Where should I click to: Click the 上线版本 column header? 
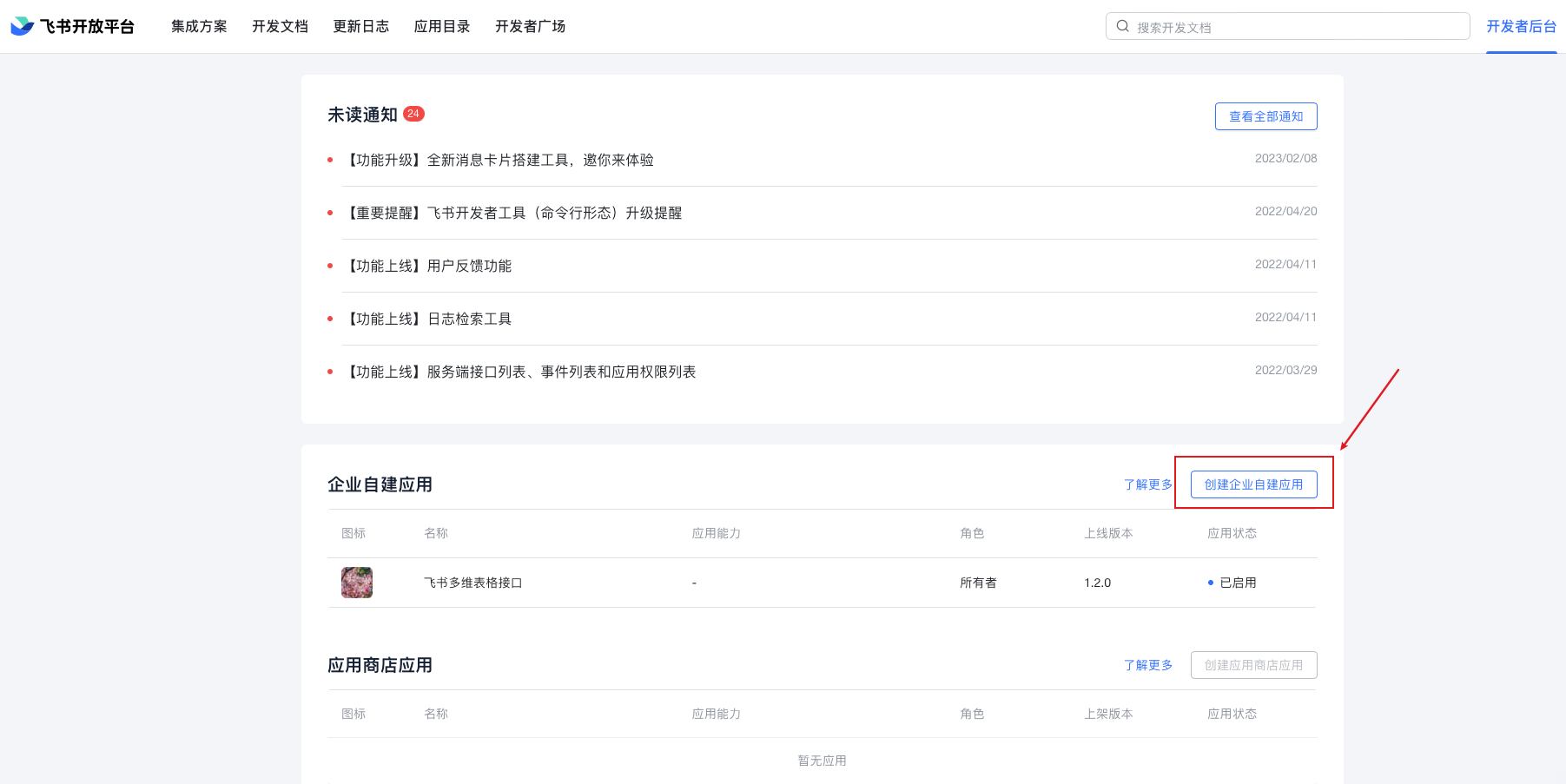1108,533
